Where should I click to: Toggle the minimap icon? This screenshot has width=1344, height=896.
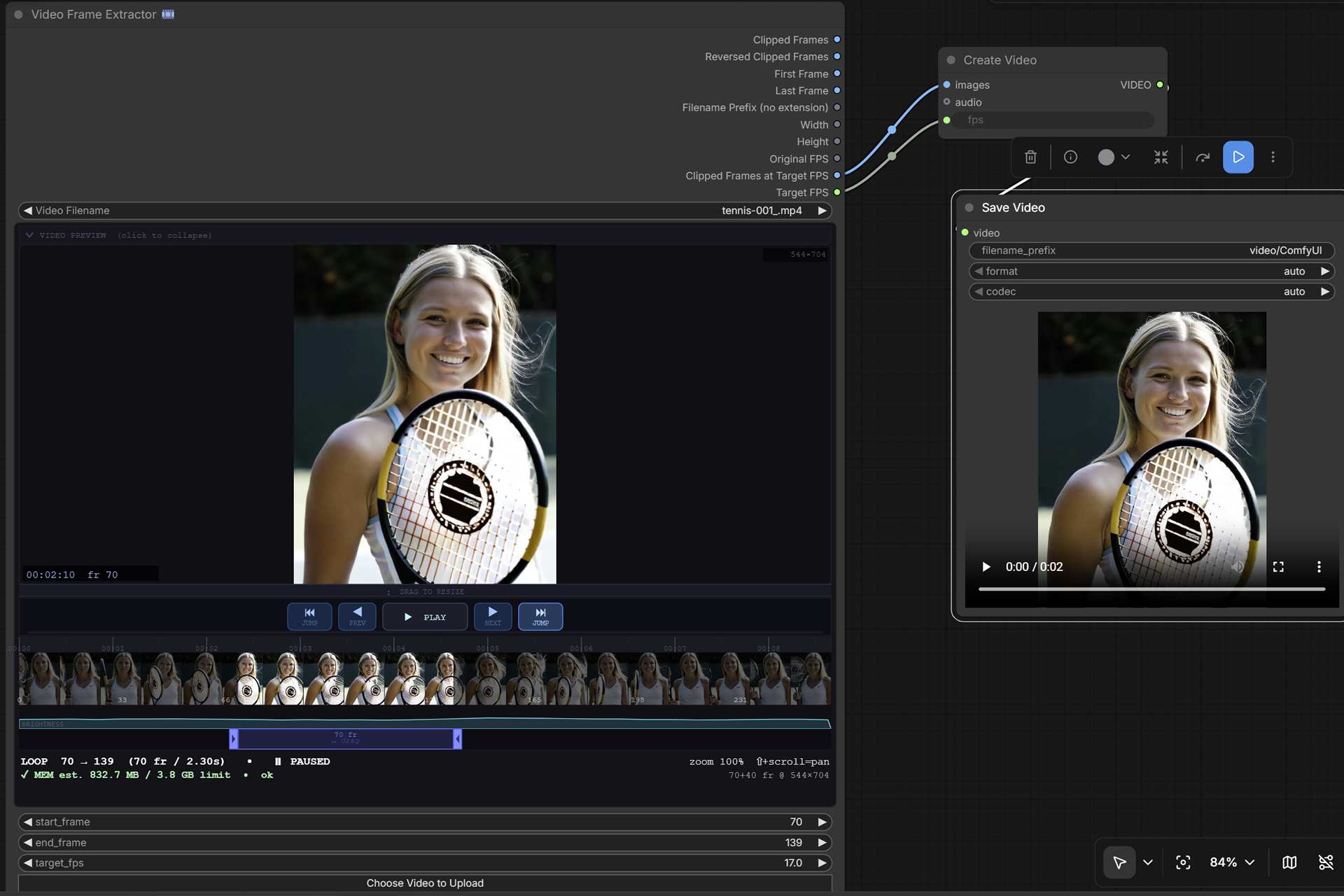(1289, 862)
